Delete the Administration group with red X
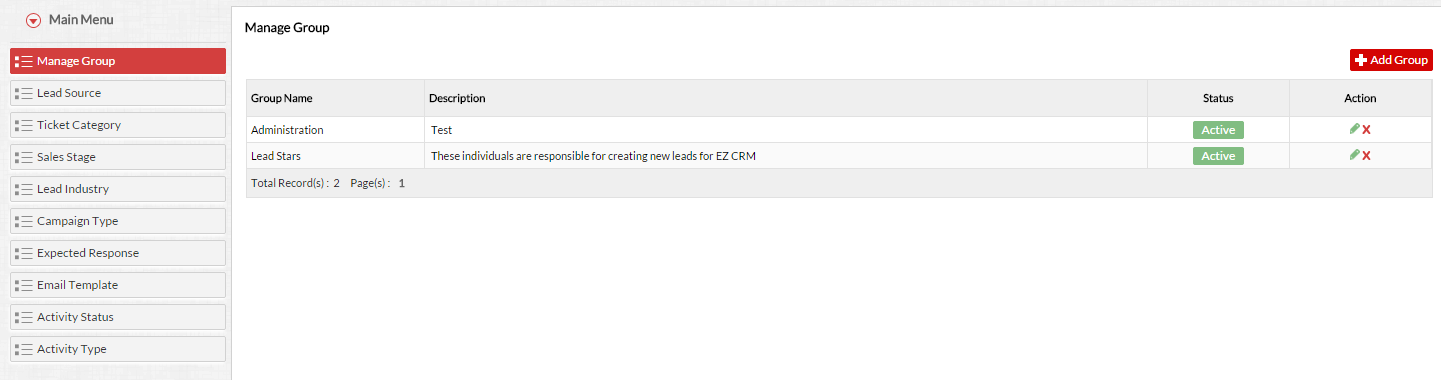 1366,130
